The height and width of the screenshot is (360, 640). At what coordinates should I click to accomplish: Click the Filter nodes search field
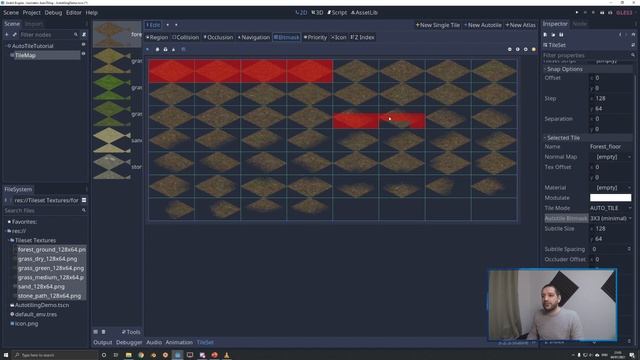pos(48,35)
